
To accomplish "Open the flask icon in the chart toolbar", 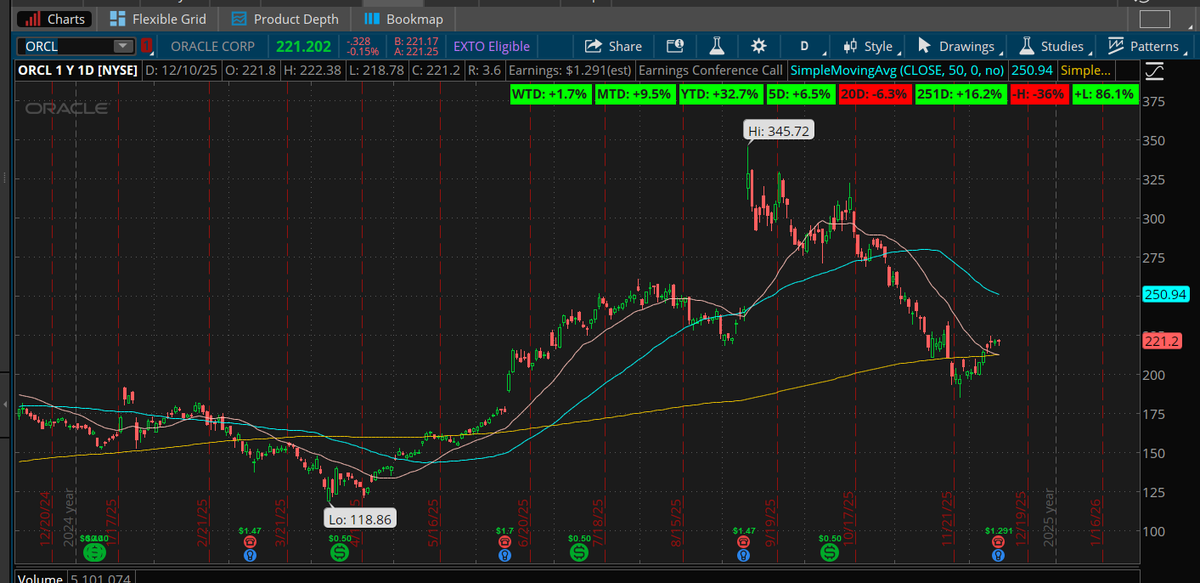I will [716, 46].
